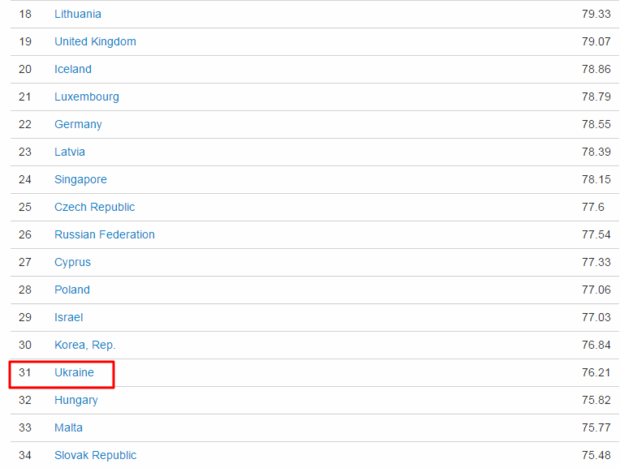620x468 pixels.
Task: Click the Malta link
Action: click(x=69, y=427)
